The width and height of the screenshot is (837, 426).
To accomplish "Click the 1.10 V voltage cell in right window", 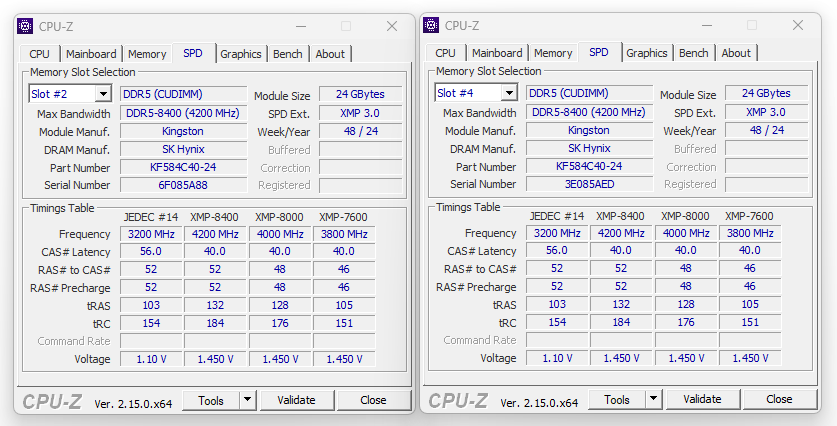I will [x=557, y=358].
